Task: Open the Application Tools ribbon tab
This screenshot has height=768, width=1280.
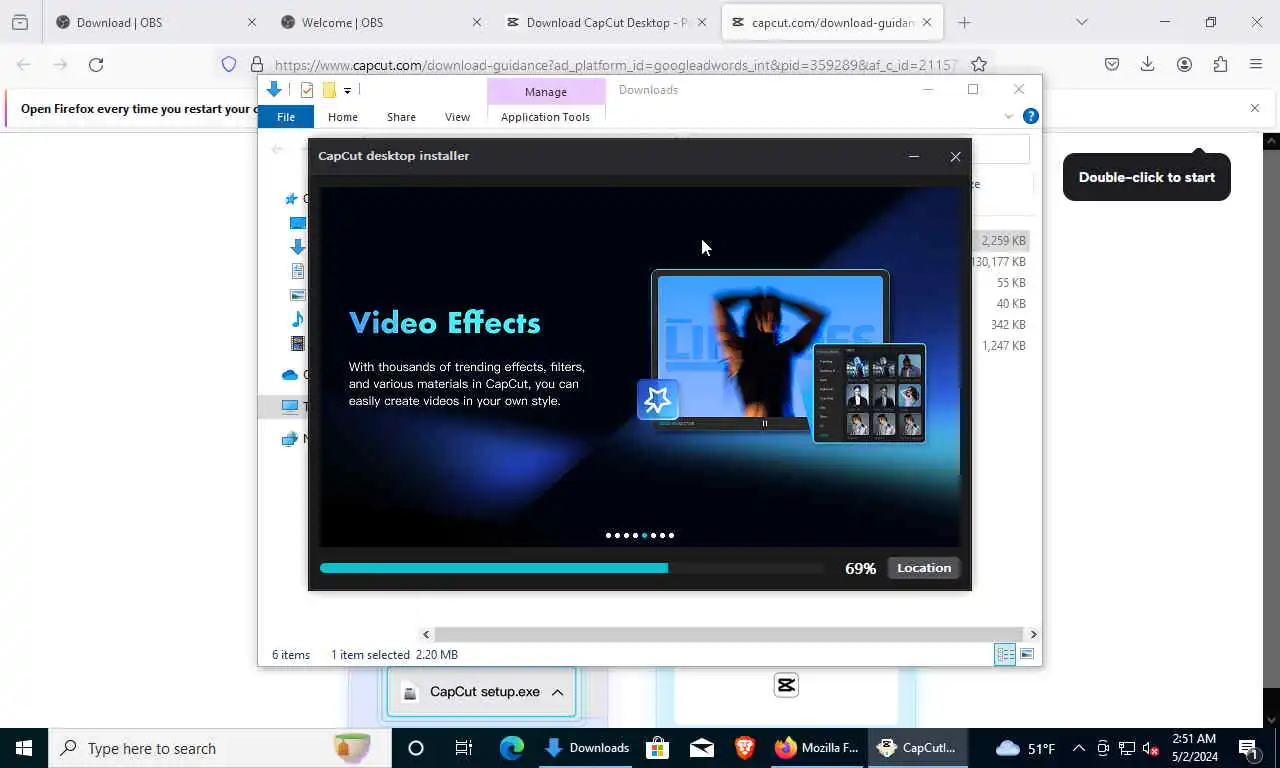Action: [x=545, y=117]
